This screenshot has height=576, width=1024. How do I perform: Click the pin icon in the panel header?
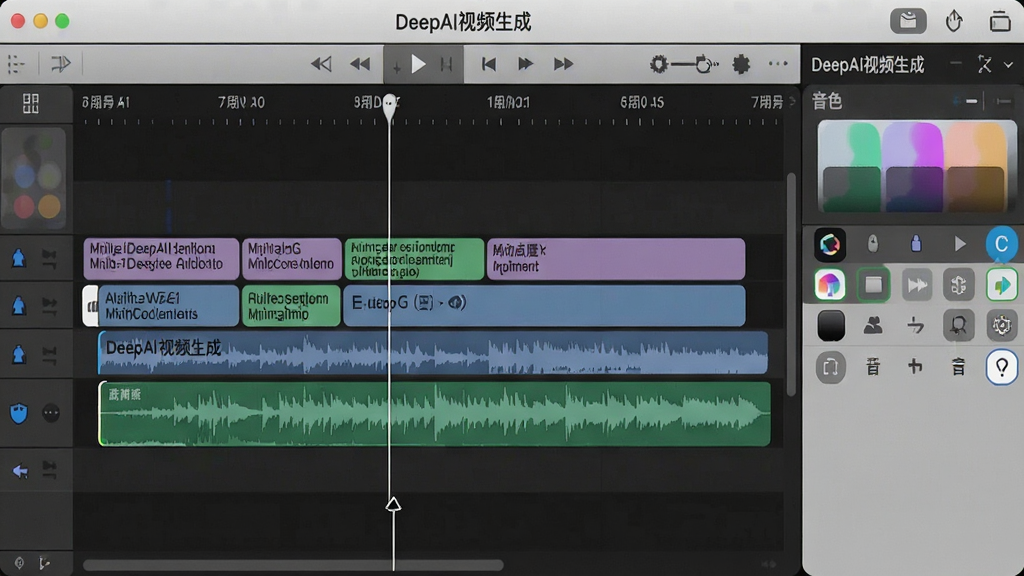[x=985, y=64]
